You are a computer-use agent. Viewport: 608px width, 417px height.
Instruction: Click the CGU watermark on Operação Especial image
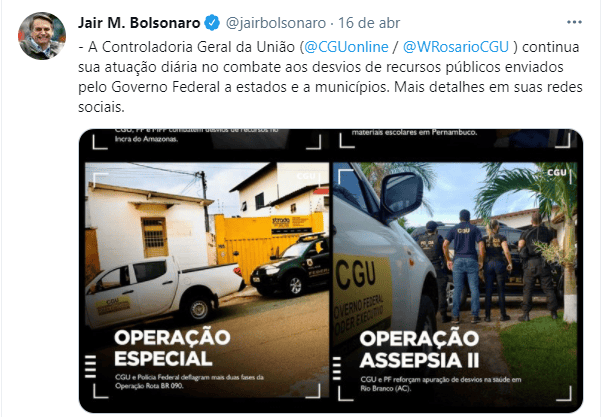[306, 176]
